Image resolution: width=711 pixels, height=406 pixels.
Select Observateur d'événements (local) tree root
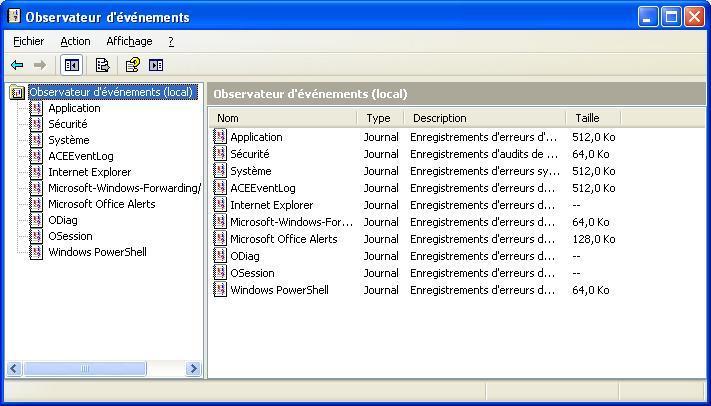[x=112, y=92]
